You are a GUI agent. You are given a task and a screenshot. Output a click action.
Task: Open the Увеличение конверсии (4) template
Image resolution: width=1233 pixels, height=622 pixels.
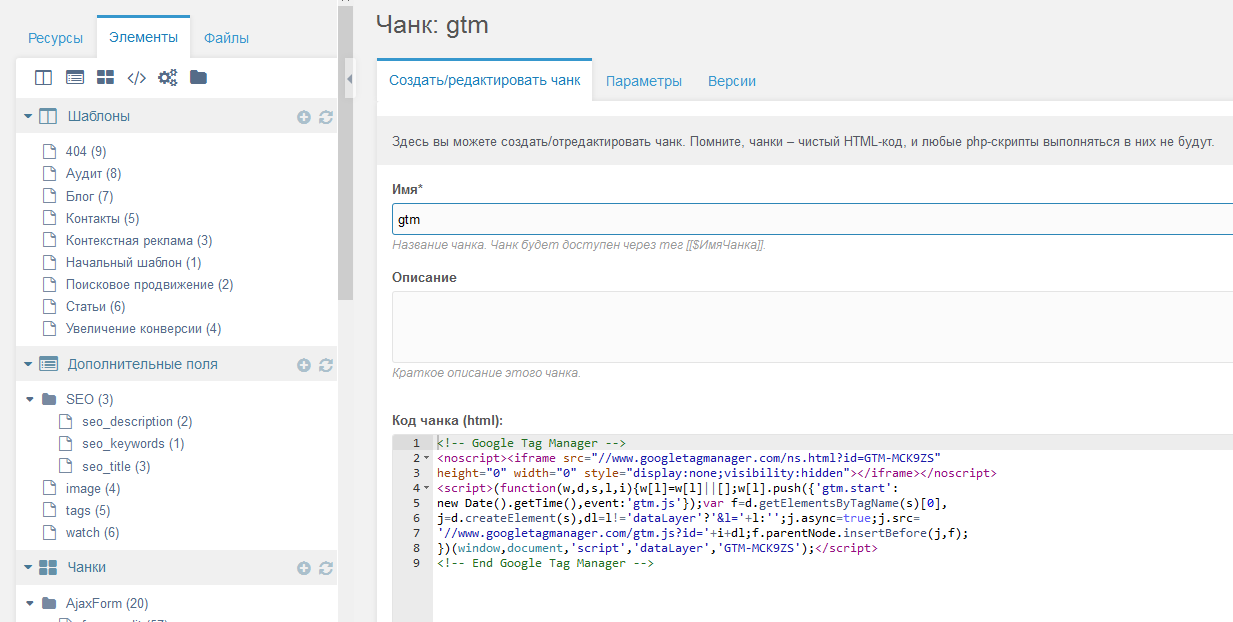click(x=143, y=328)
